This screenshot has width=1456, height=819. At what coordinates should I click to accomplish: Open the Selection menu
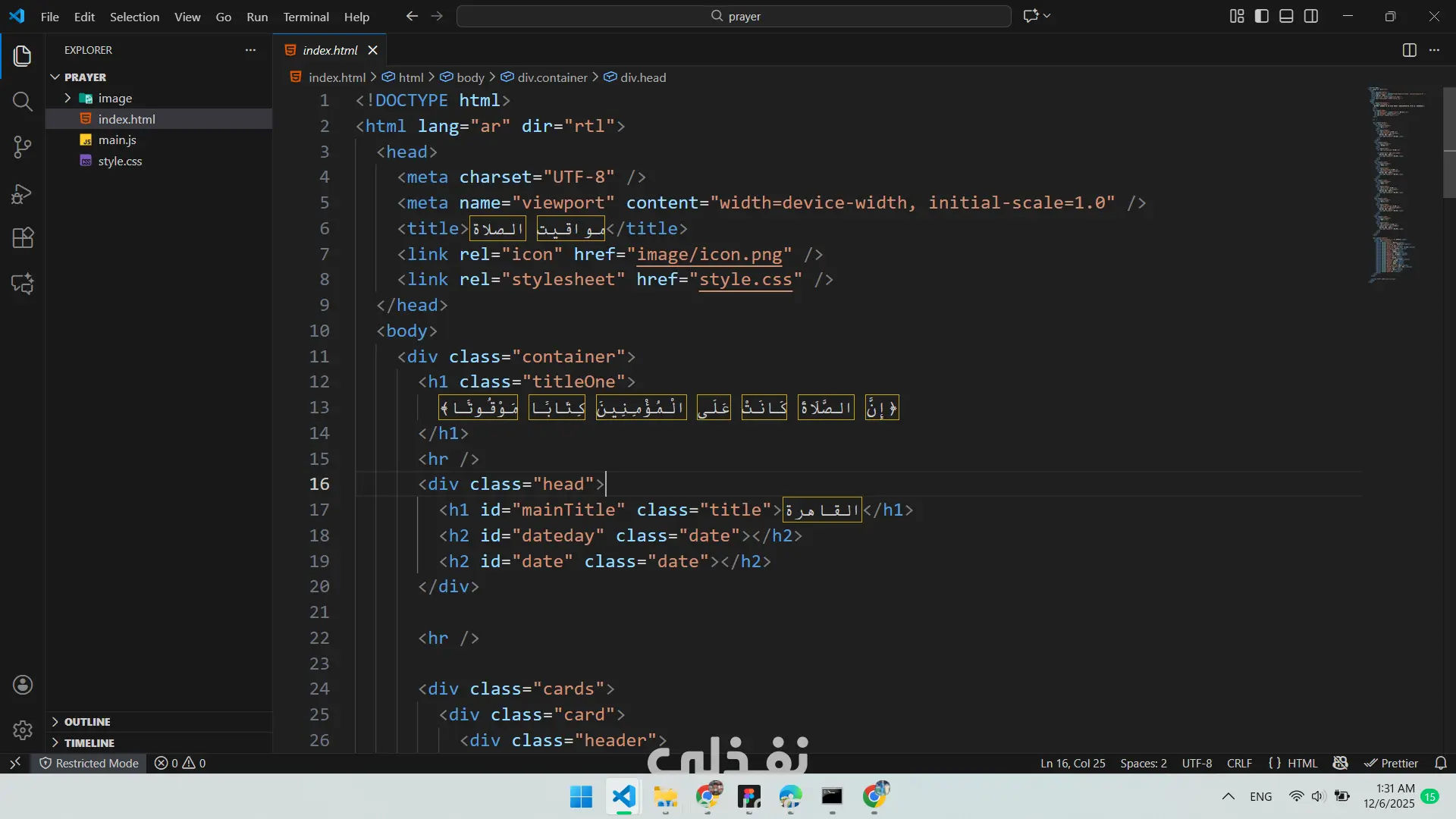134,17
